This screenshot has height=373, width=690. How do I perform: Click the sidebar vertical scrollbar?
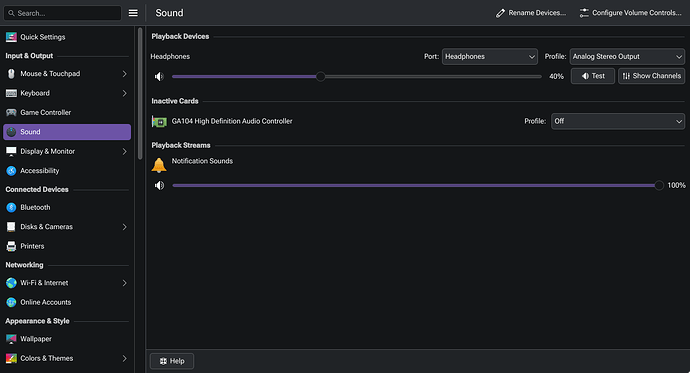[x=140, y=93]
